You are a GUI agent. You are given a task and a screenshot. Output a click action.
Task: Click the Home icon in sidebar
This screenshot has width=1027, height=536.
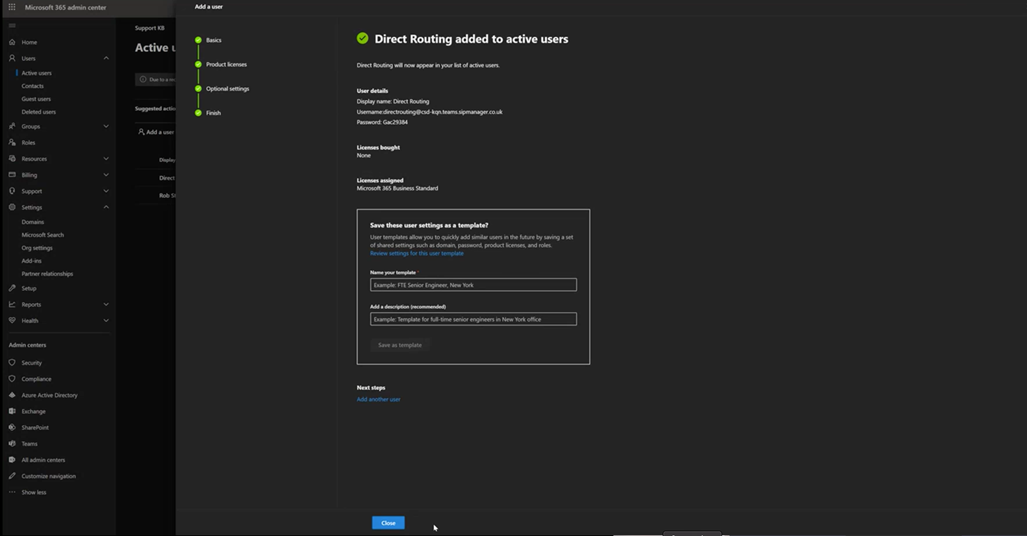tap(12, 42)
